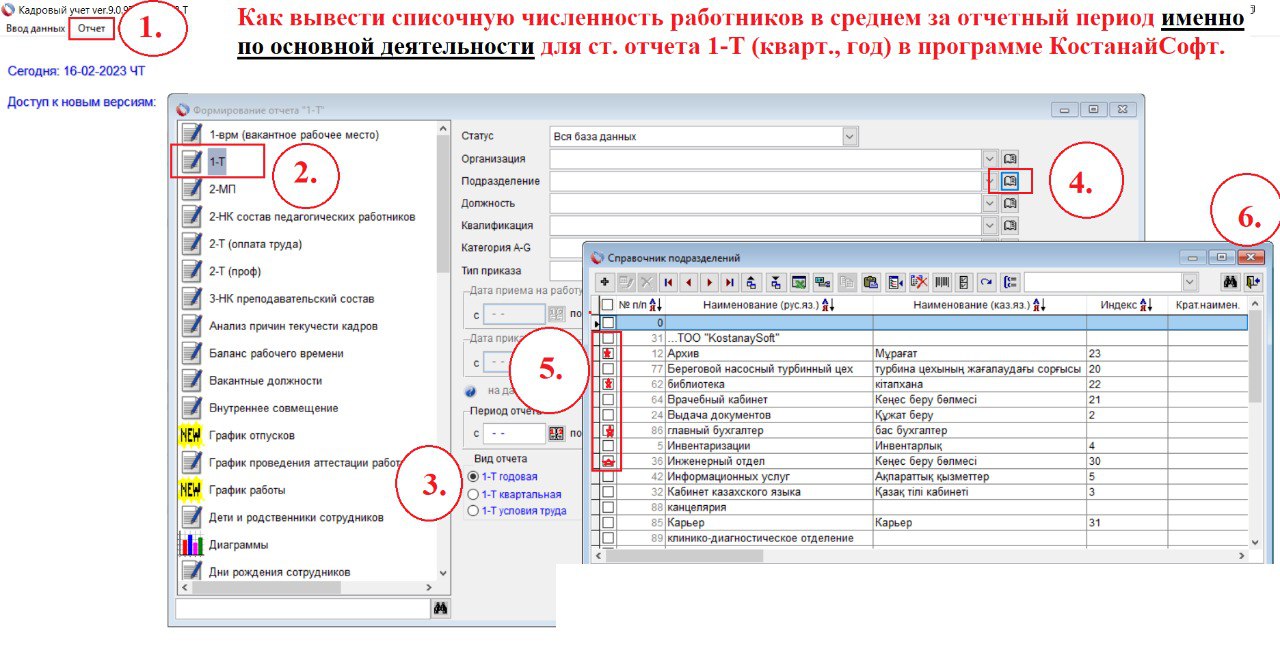The image size is (1280, 648).
Task: Expand the Квалификация dropdown arrow
Action: (x=990, y=226)
